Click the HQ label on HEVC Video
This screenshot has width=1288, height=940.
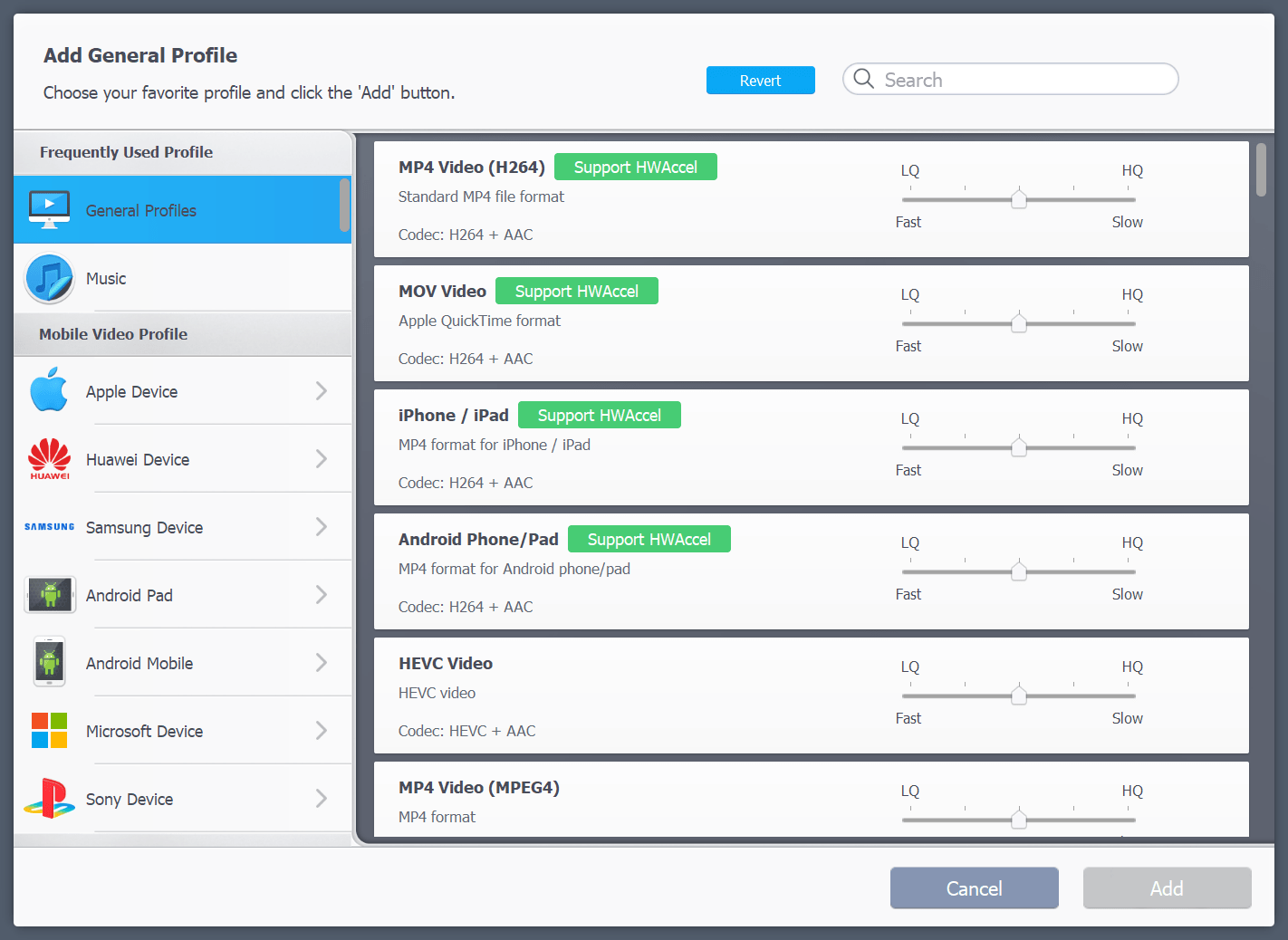[1132, 667]
